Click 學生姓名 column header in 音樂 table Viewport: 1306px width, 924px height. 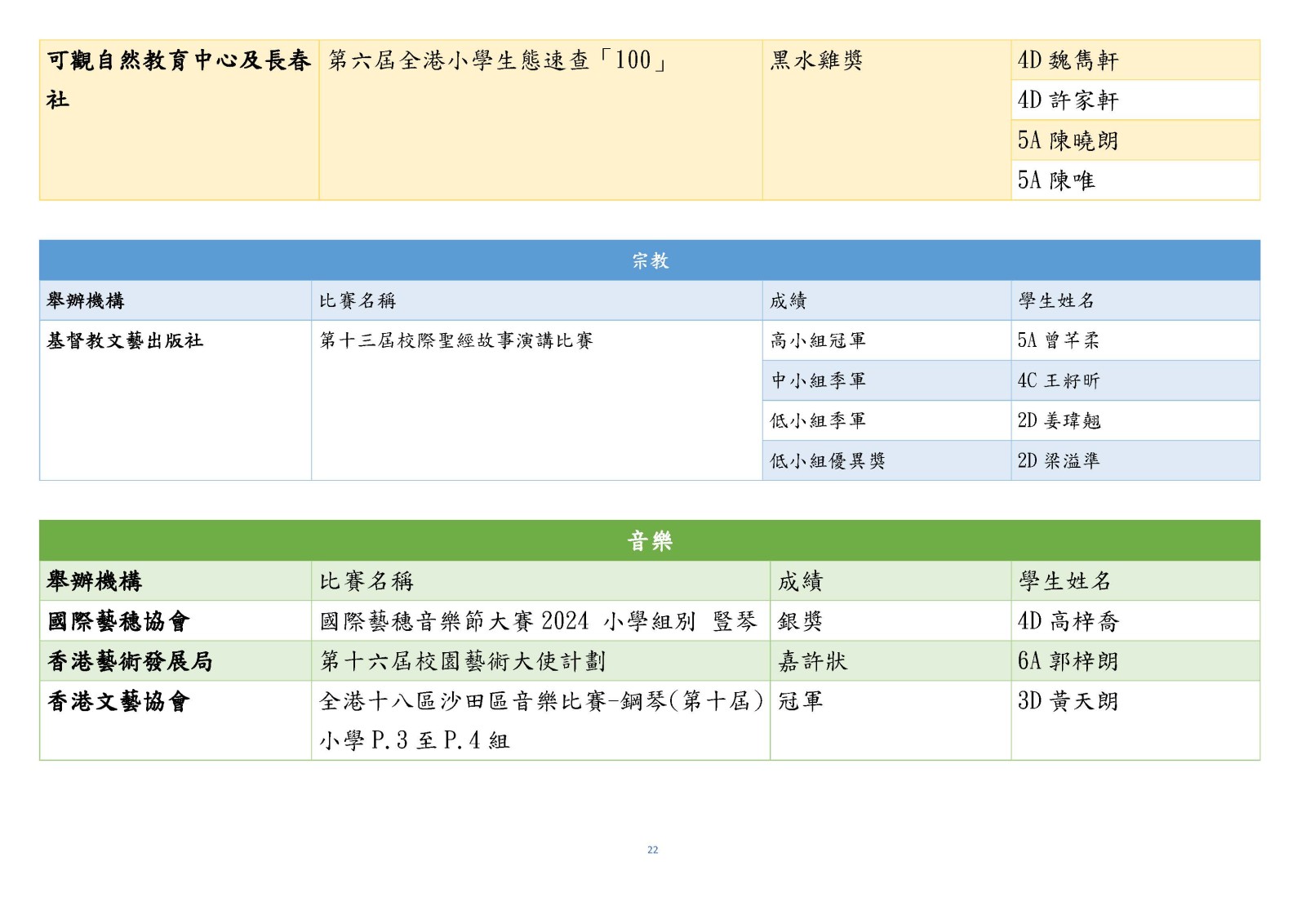pos(1064,581)
